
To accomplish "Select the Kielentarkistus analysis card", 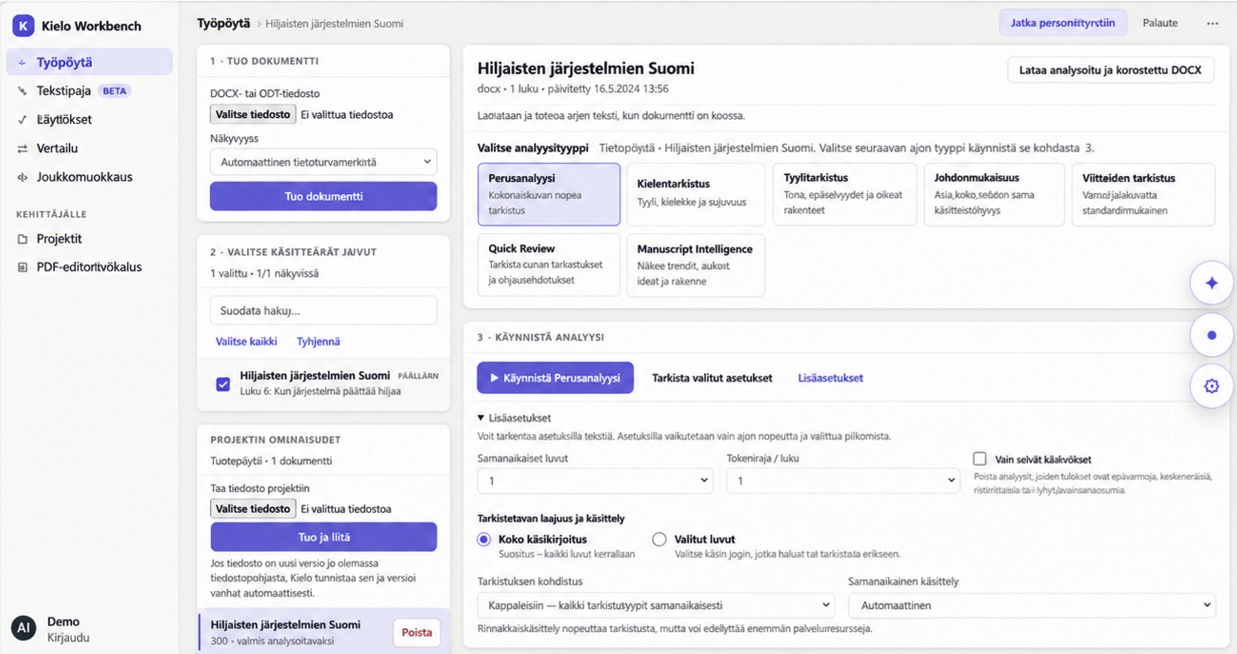I will (696, 194).
